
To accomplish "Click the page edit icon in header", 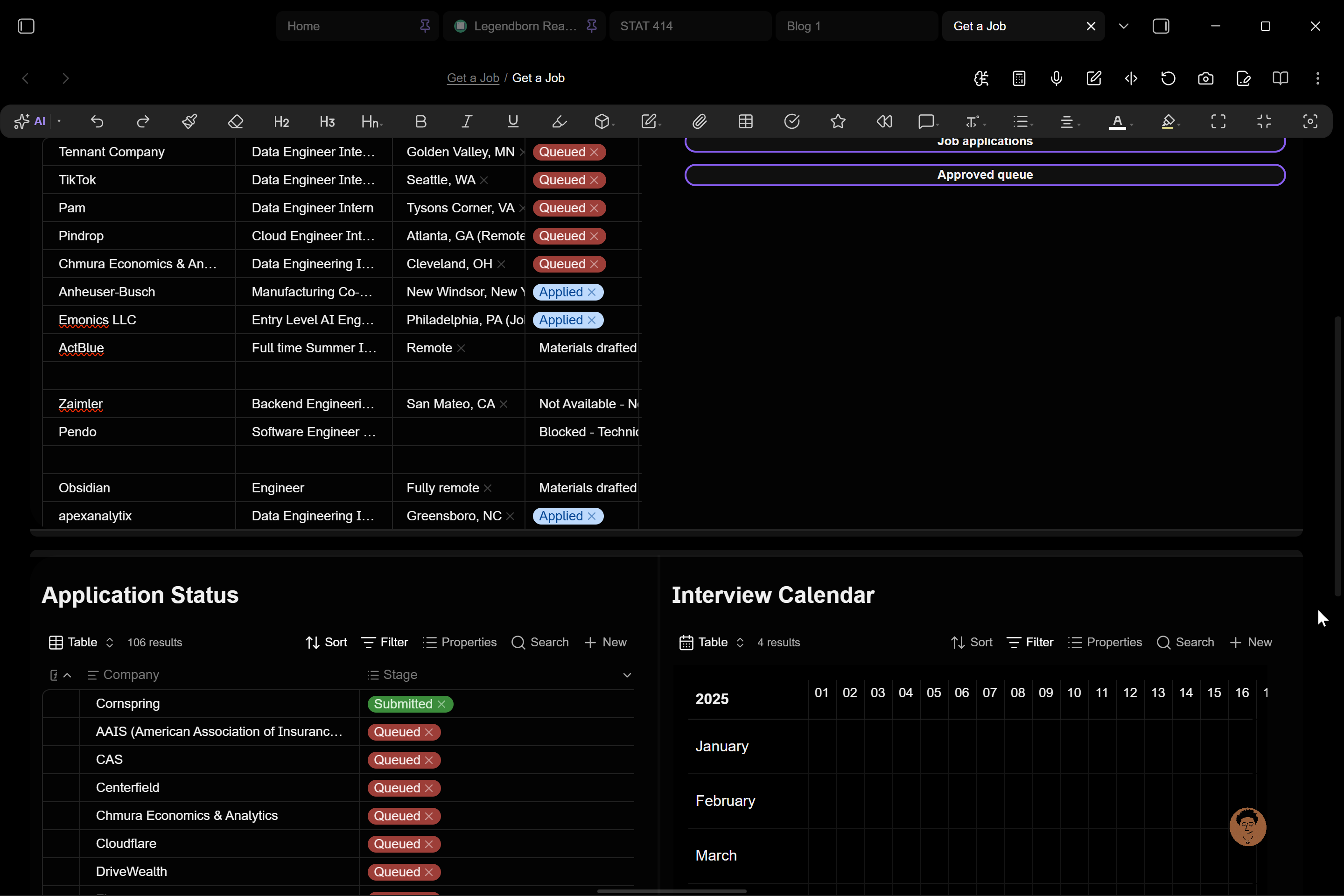I will (x=1243, y=78).
